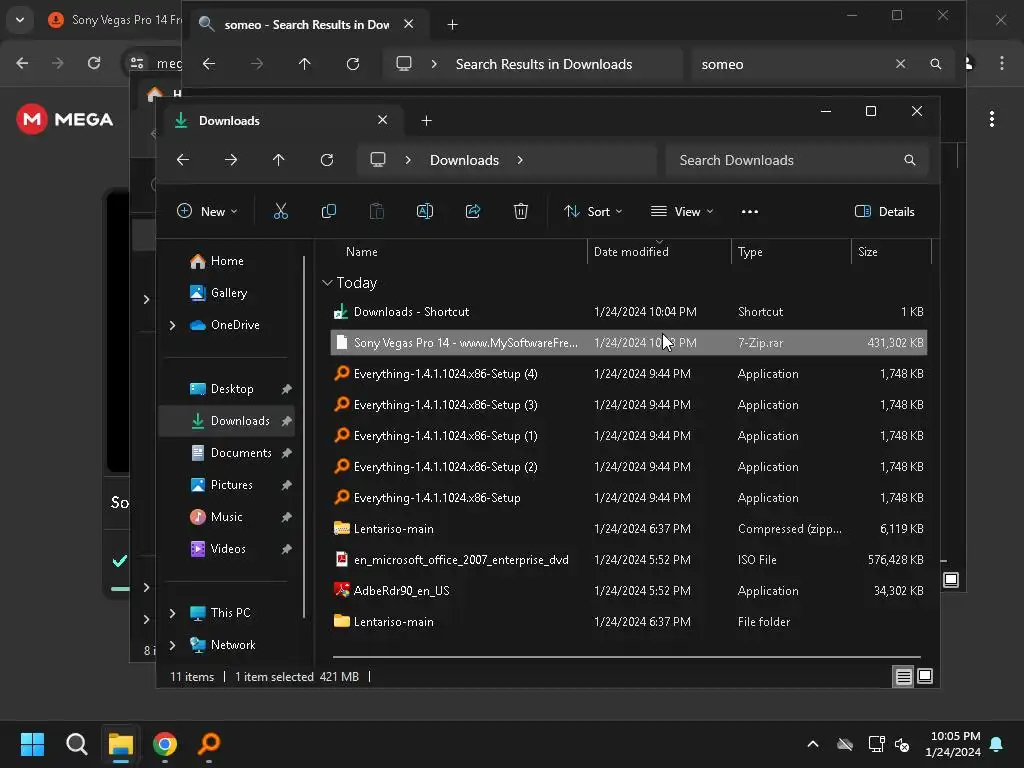The width and height of the screenshot is (1024, 768).
Task: Click Chrome's three-dot menu button
Action: click(1002, 63)
